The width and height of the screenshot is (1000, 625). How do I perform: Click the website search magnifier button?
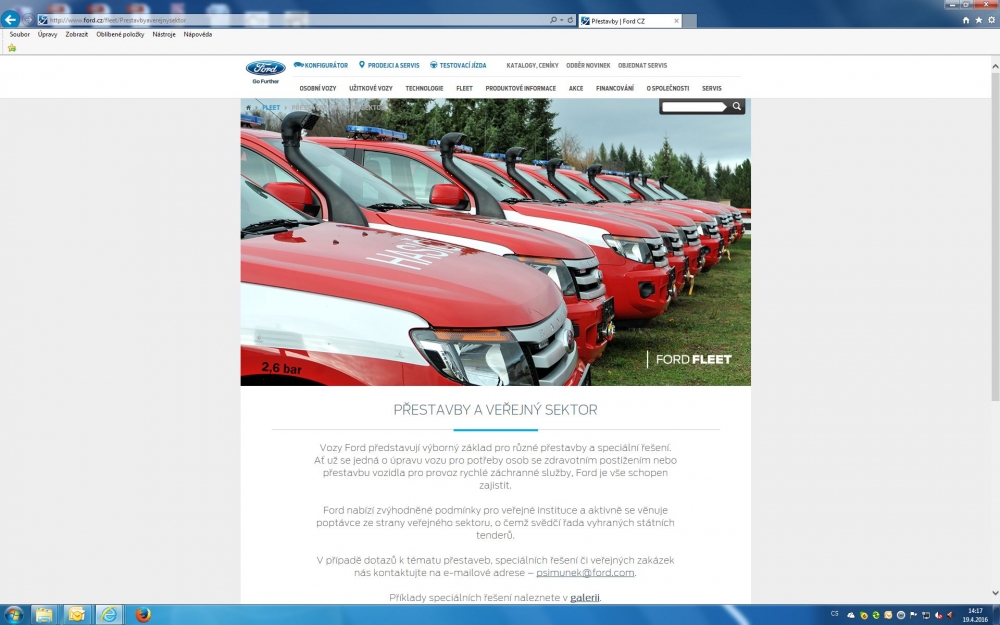pyautogui.click(x=737, y=107)
